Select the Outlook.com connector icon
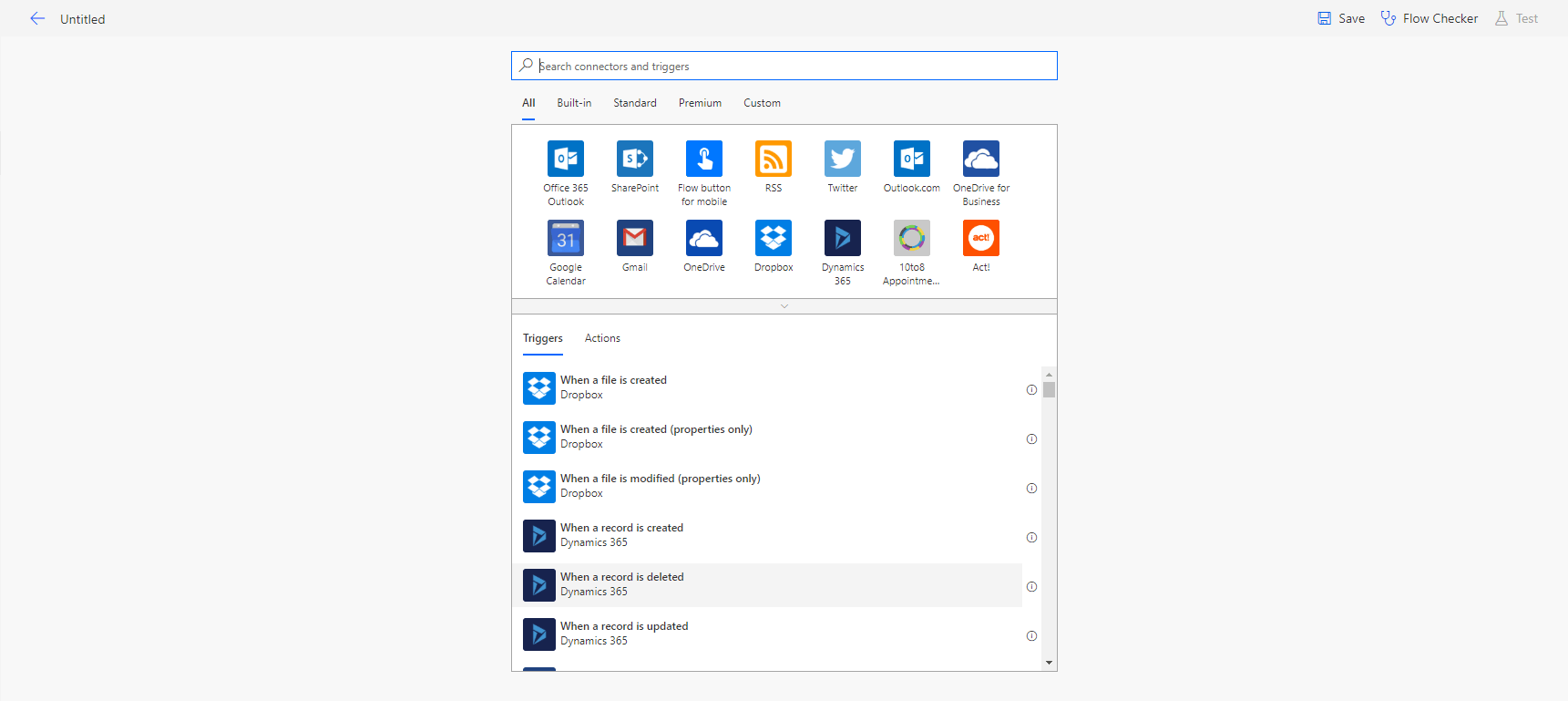1568x701 pixels. tap(912, 159)
